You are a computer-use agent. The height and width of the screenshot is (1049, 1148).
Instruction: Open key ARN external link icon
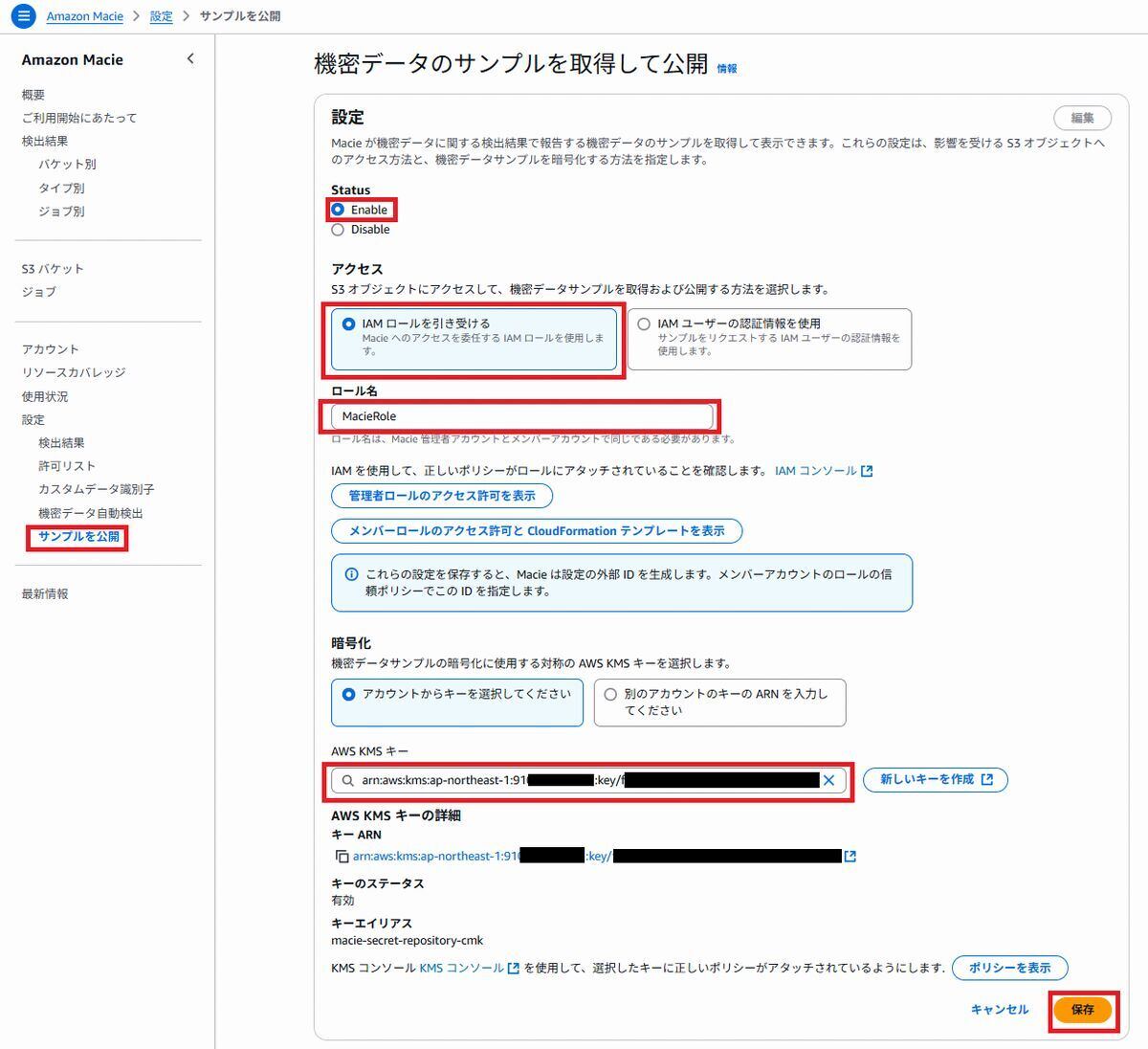click(x=850, y=857)
